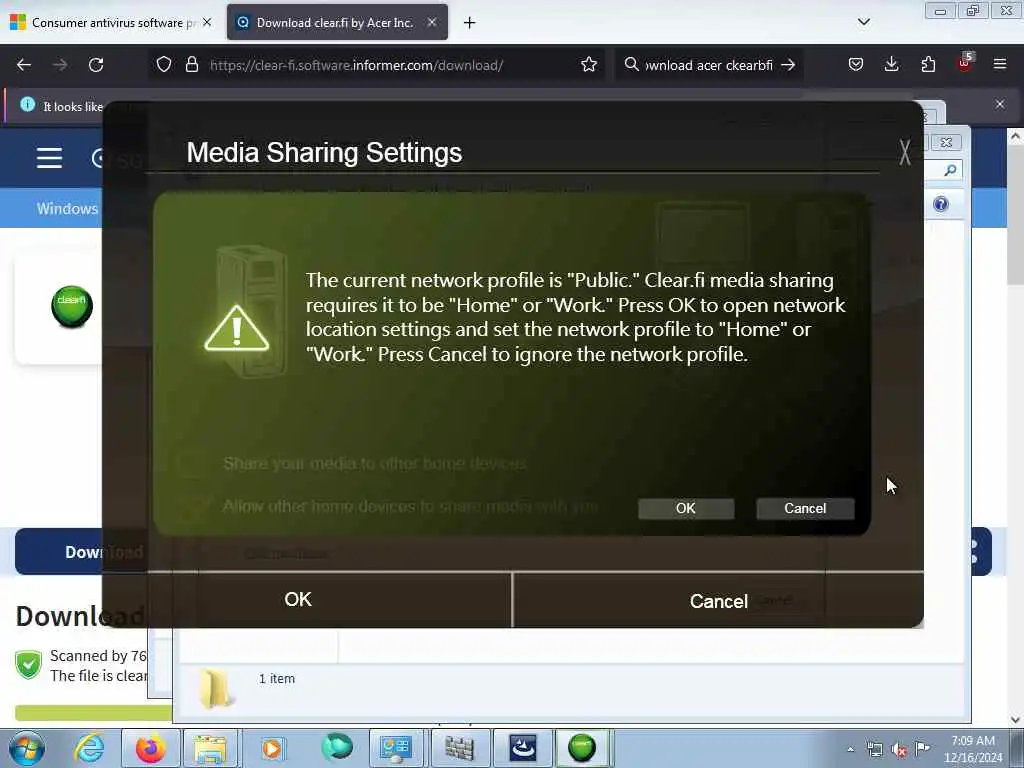Close the Download clear.fi tab
1024x768 pixels.
(432, 22)
